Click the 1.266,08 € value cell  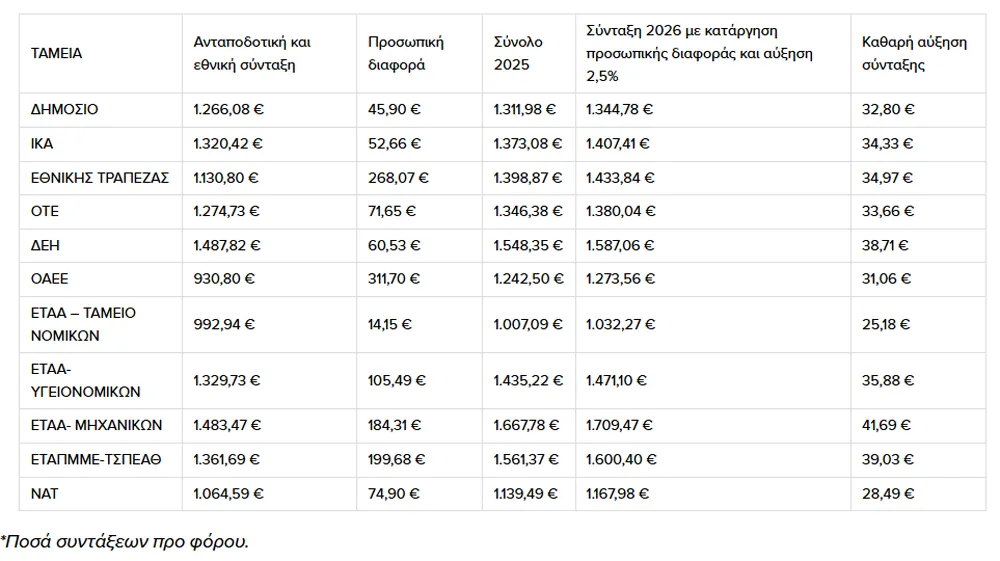pos(228,110)
